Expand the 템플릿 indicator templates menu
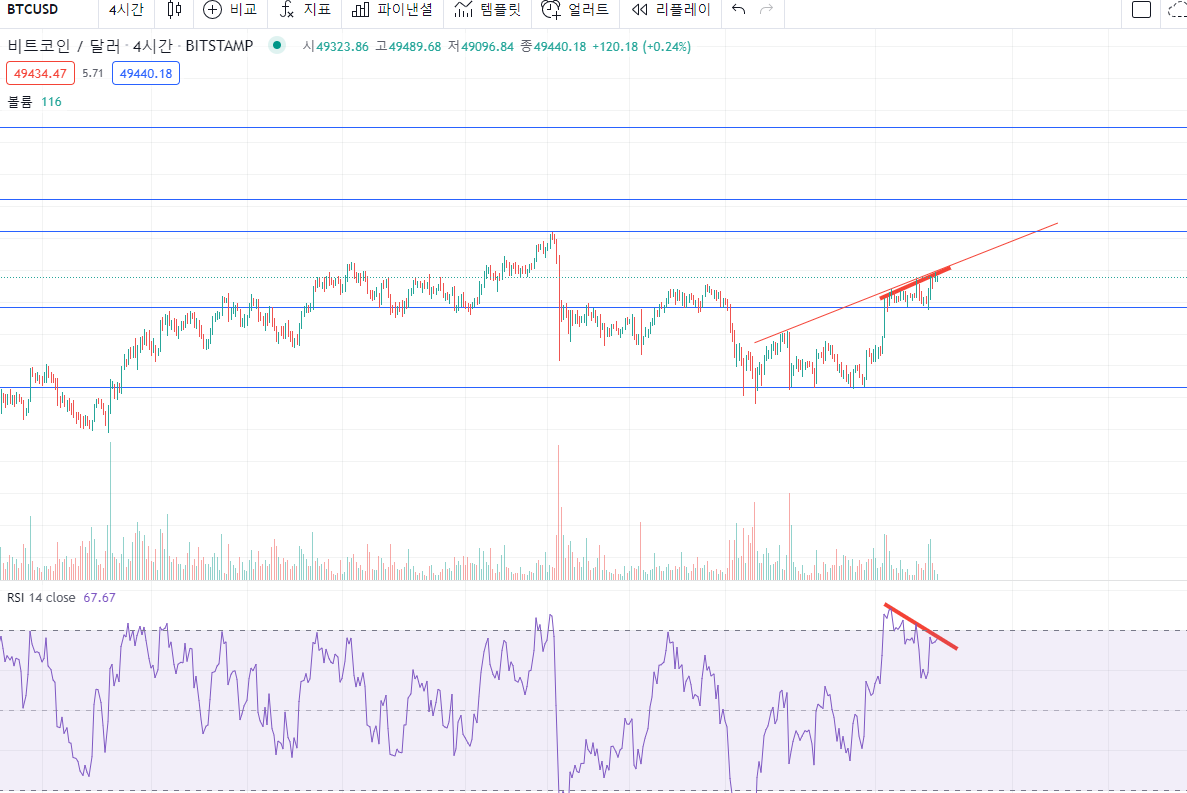This screenshot has height=793, width=1187. [487, 10]
